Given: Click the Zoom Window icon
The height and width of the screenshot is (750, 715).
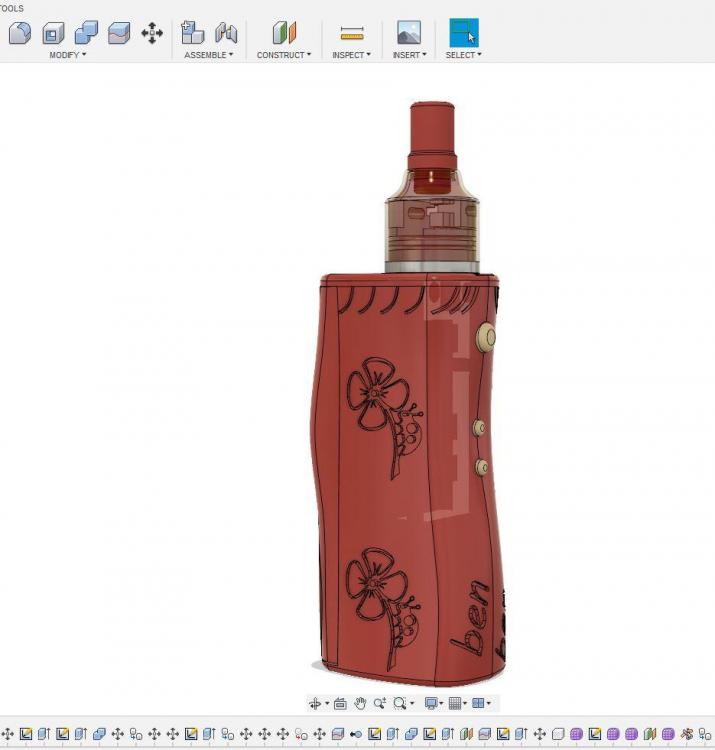Looking at the screenshot, I should tap(399, 703).
